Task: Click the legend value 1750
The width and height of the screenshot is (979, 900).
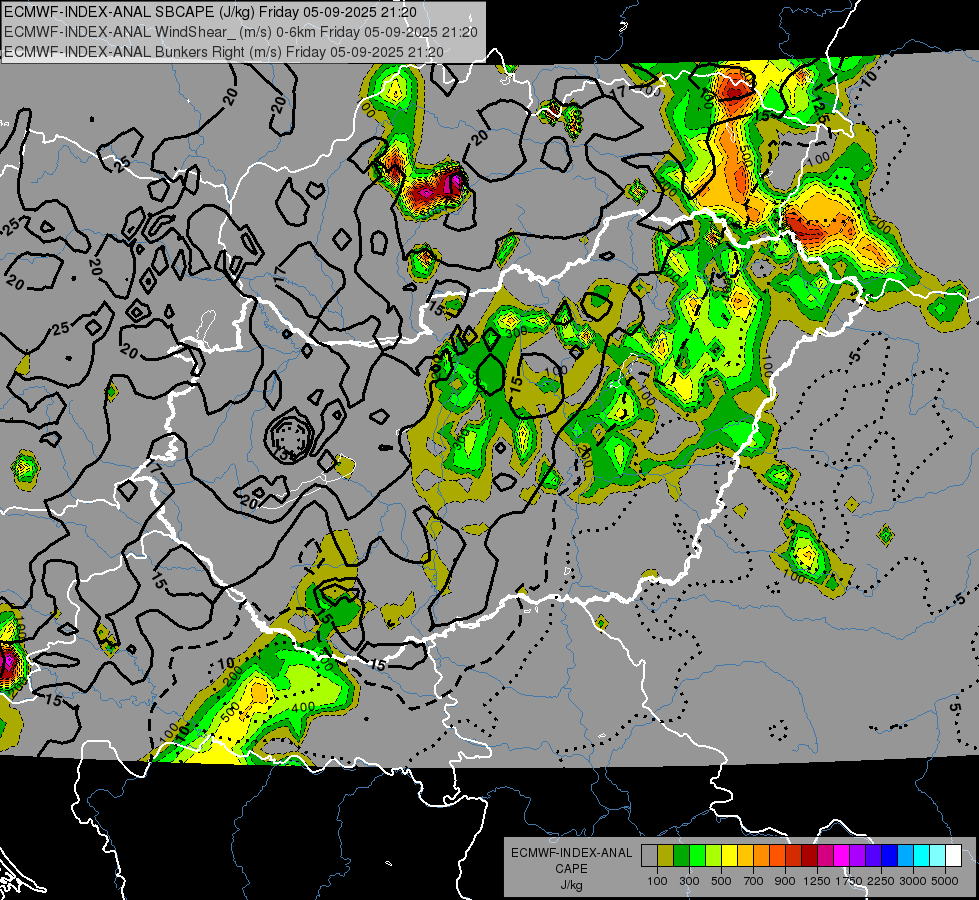Action: click(849, 881)
